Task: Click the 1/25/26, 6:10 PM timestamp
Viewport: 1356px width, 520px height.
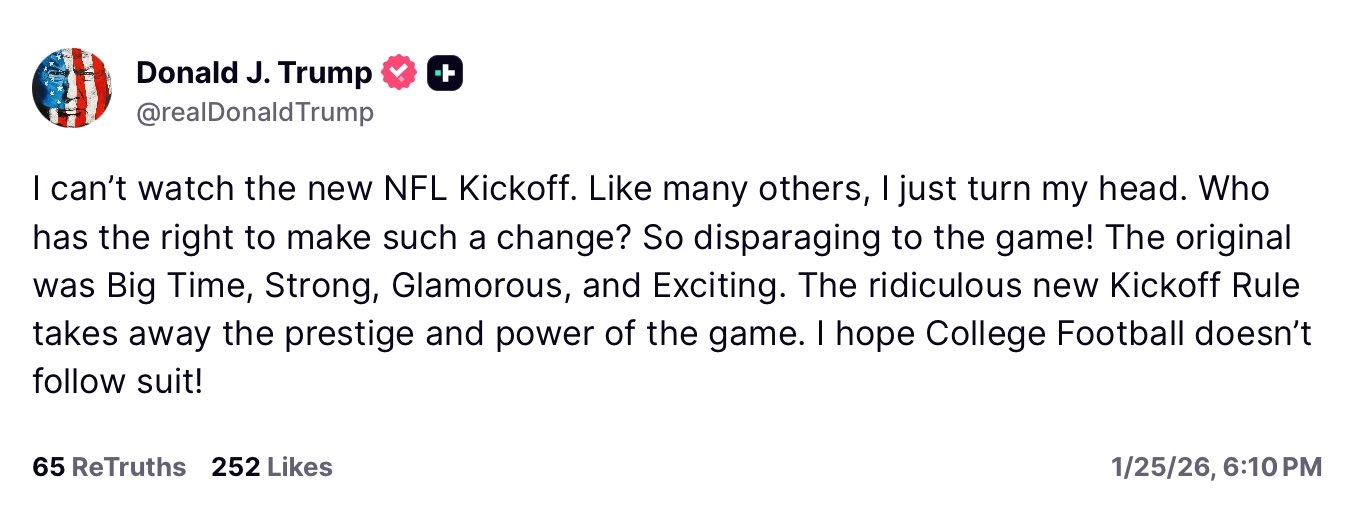Action: point(1216,467)
